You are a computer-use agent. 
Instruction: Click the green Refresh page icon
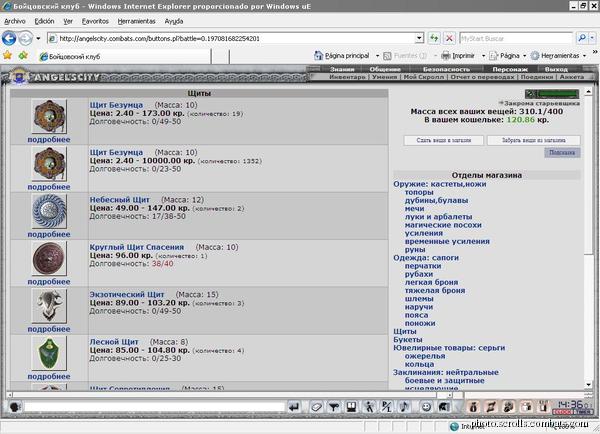[x=434, y=38]
